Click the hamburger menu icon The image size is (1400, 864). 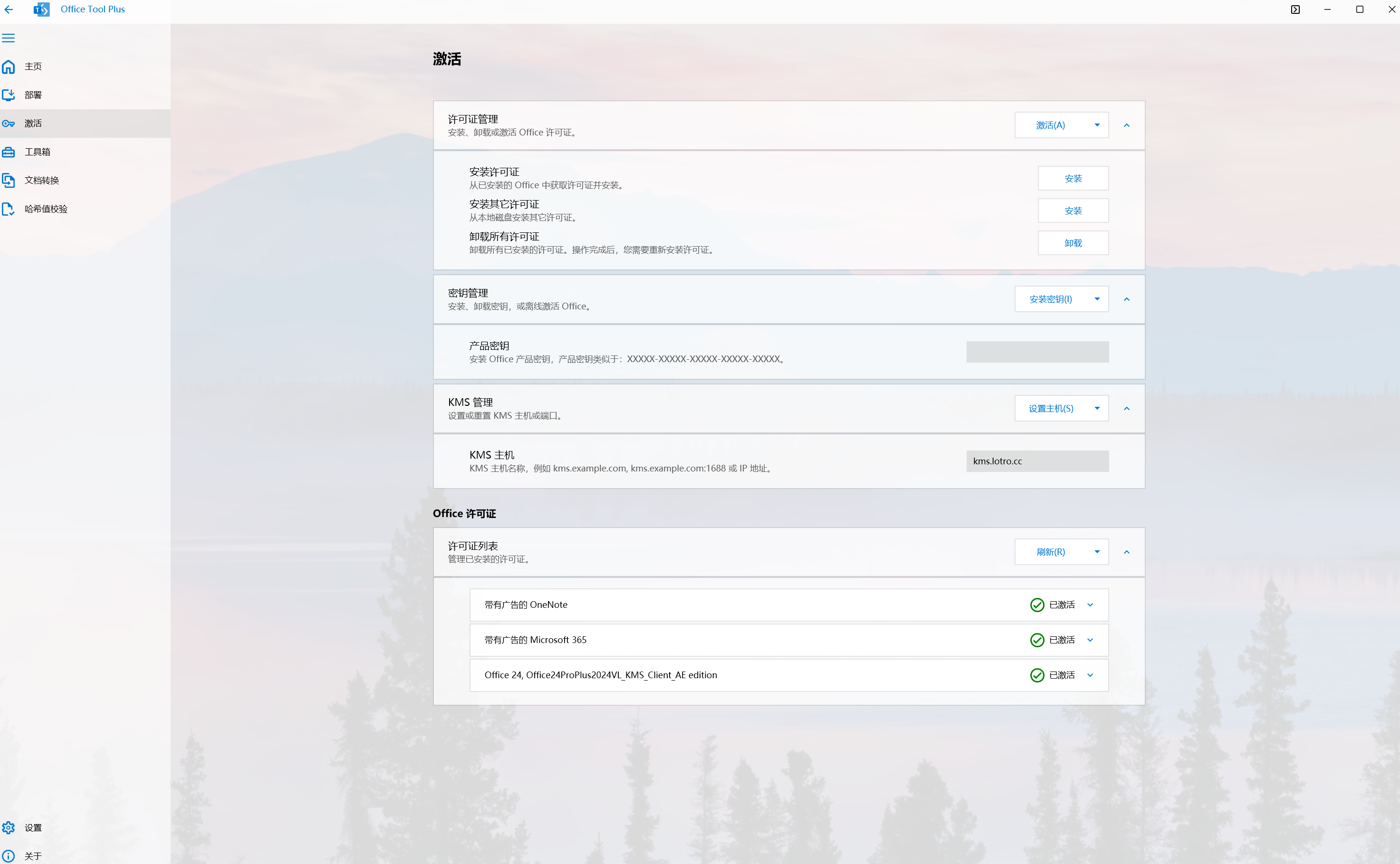(9, 38)
